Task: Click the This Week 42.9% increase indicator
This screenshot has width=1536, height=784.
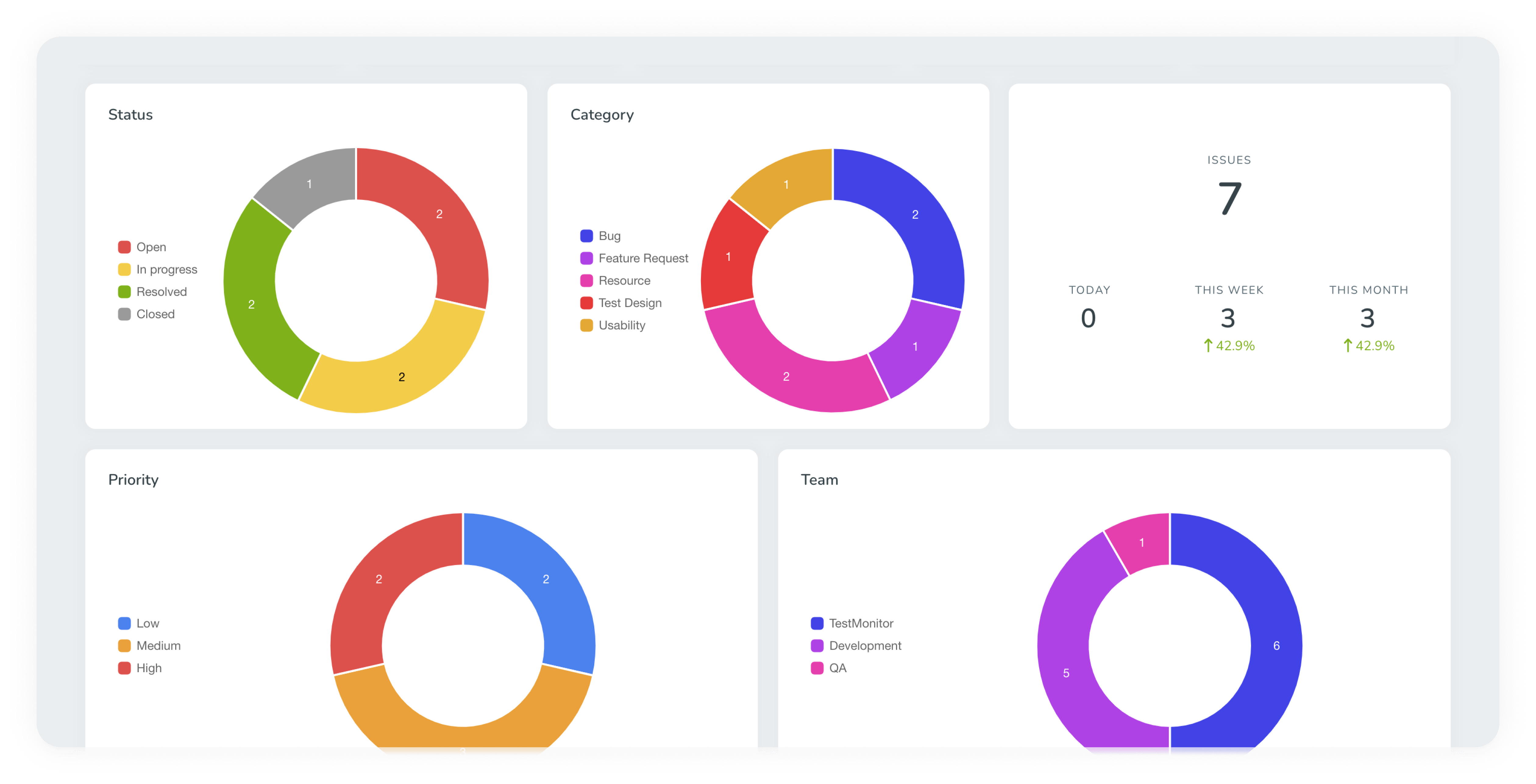Action: tap(1229, 346)
